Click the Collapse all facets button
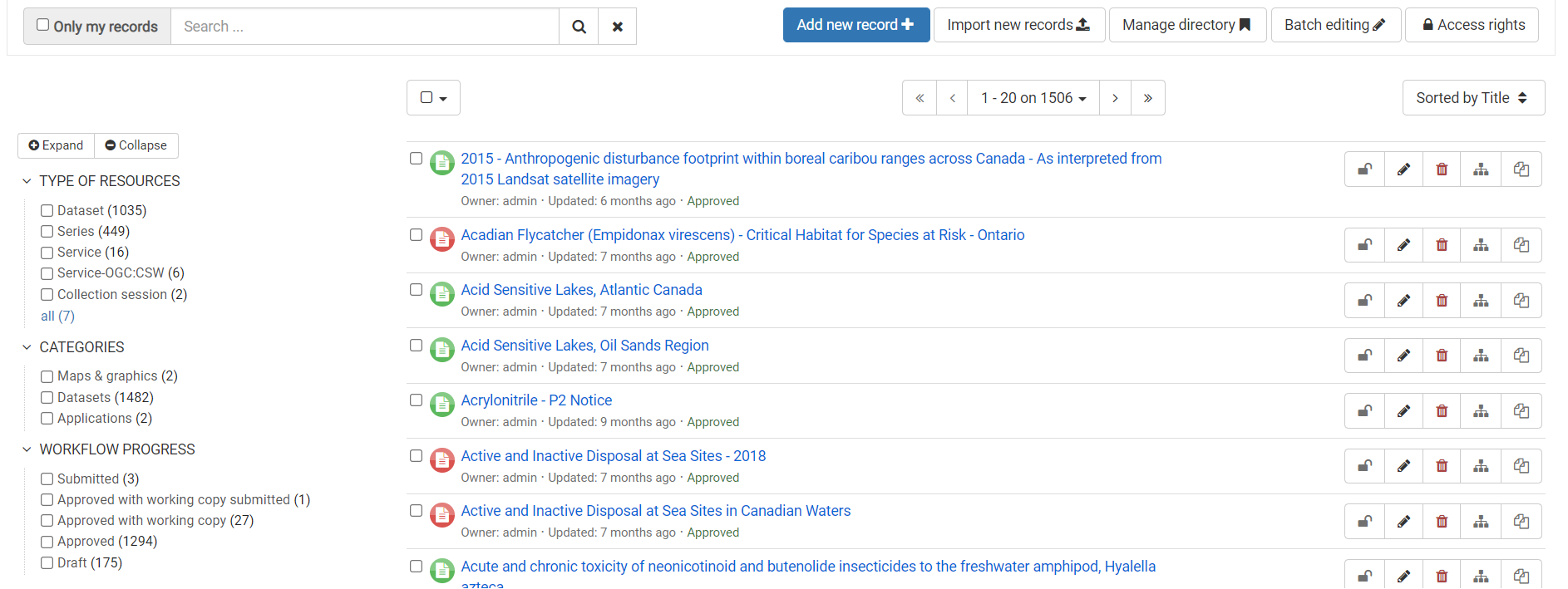Screen dimensions: 1568x589 (x=136, y=145)
